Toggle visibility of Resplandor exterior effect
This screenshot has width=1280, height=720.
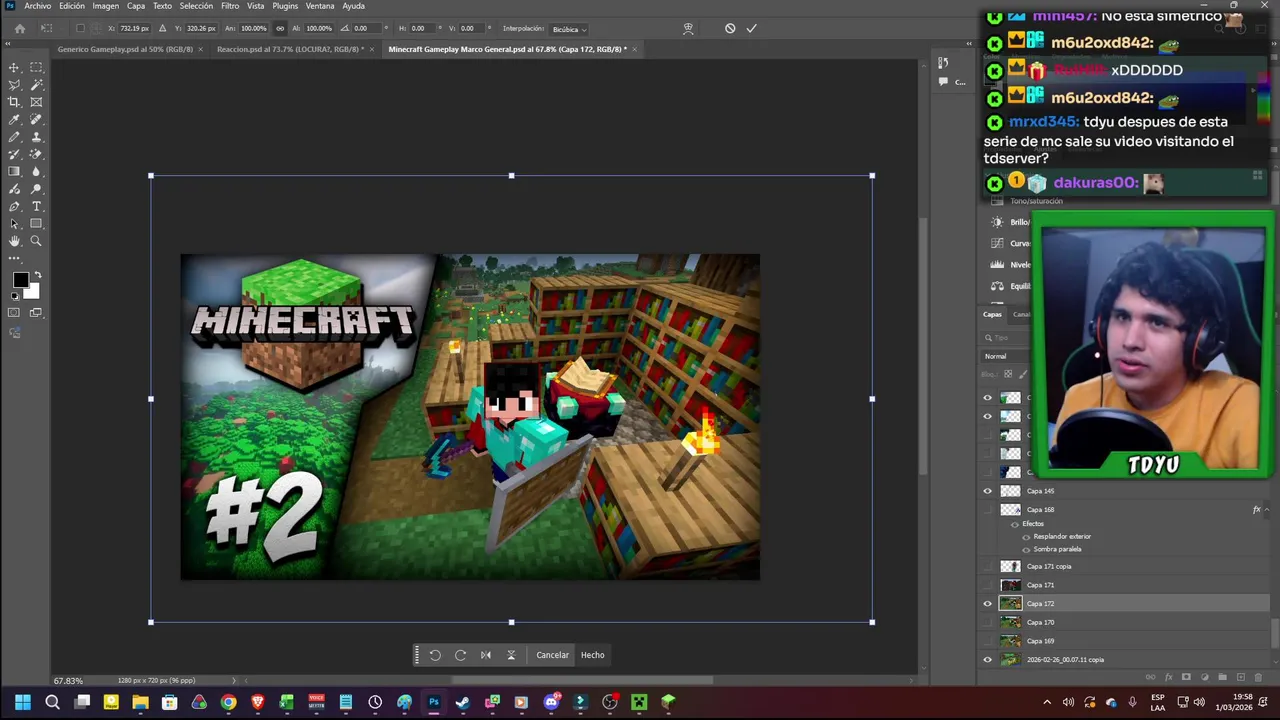point(1026,537)
